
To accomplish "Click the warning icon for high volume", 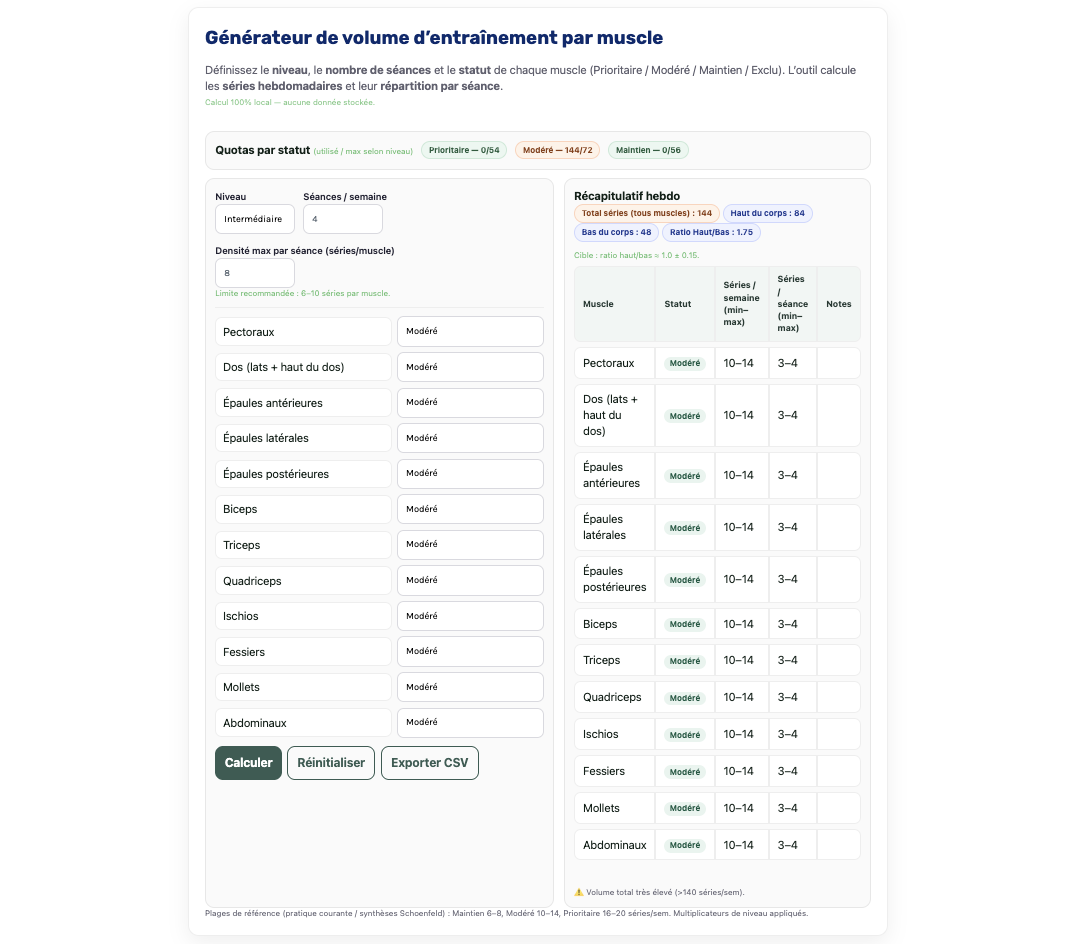I will pos(579,892).
